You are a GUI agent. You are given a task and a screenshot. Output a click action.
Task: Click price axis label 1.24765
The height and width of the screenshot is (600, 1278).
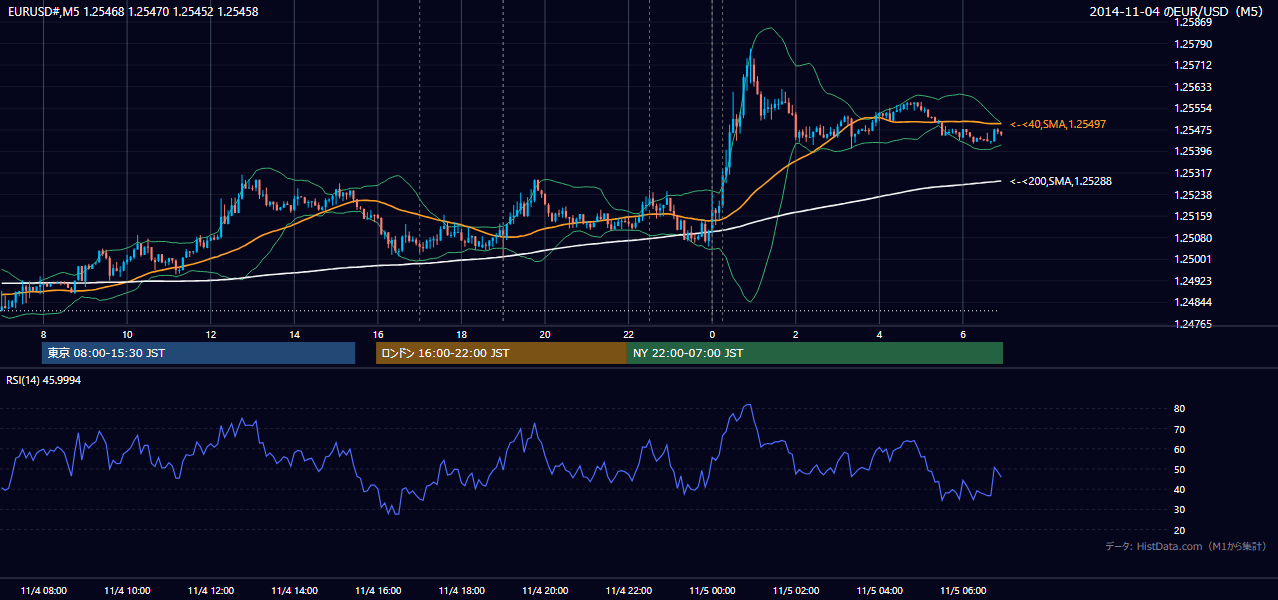click(1194, 324)
